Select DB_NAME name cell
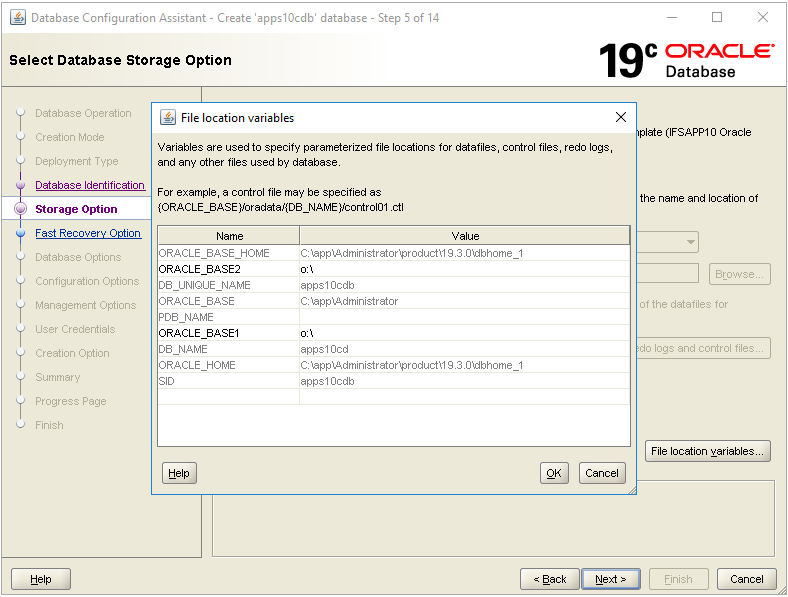The image size is (788, 597). [x=229, y=349]
